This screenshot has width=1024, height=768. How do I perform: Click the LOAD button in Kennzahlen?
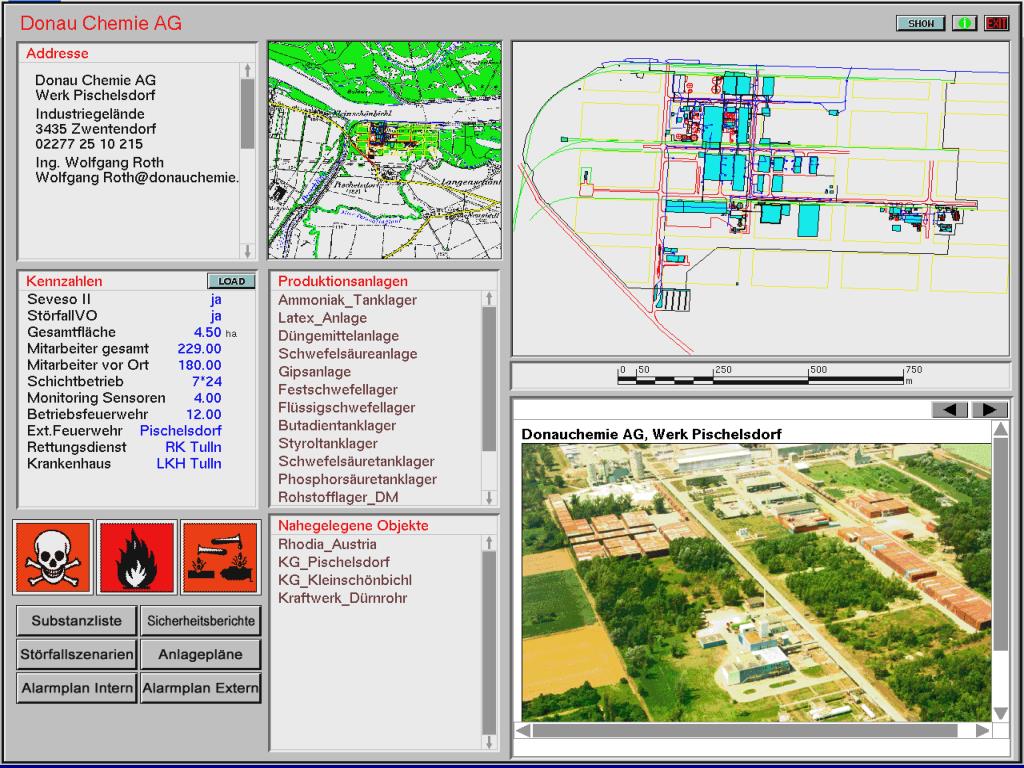(231, 281)
